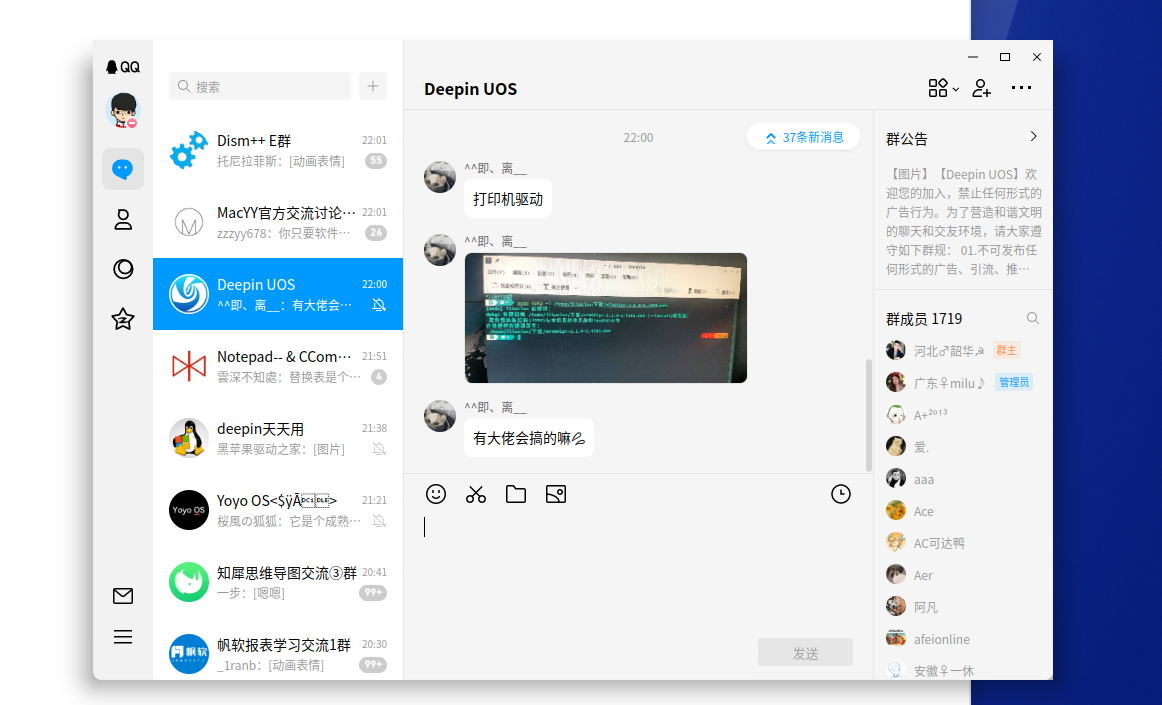Click the 4 unread badge on Notepad--
This screenshot has width=1162, height=705.
click(379, 377)
